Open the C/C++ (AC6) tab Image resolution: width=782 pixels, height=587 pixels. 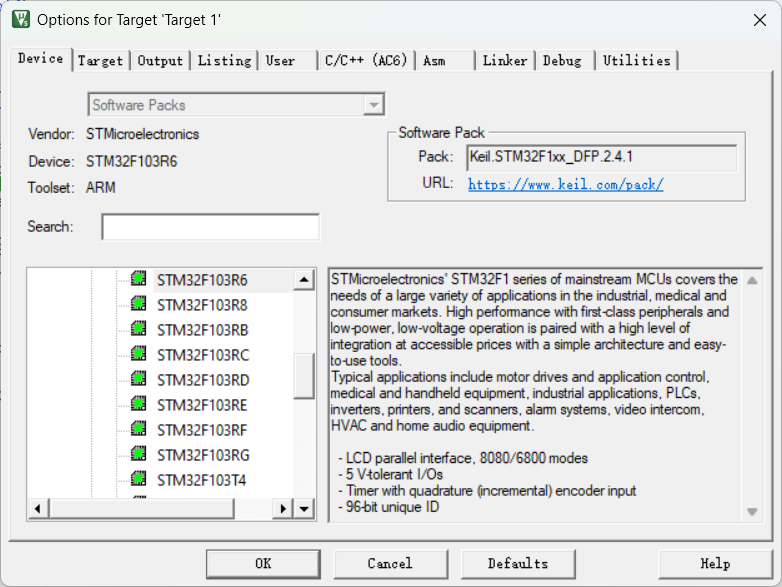click(x=366, y=61)
